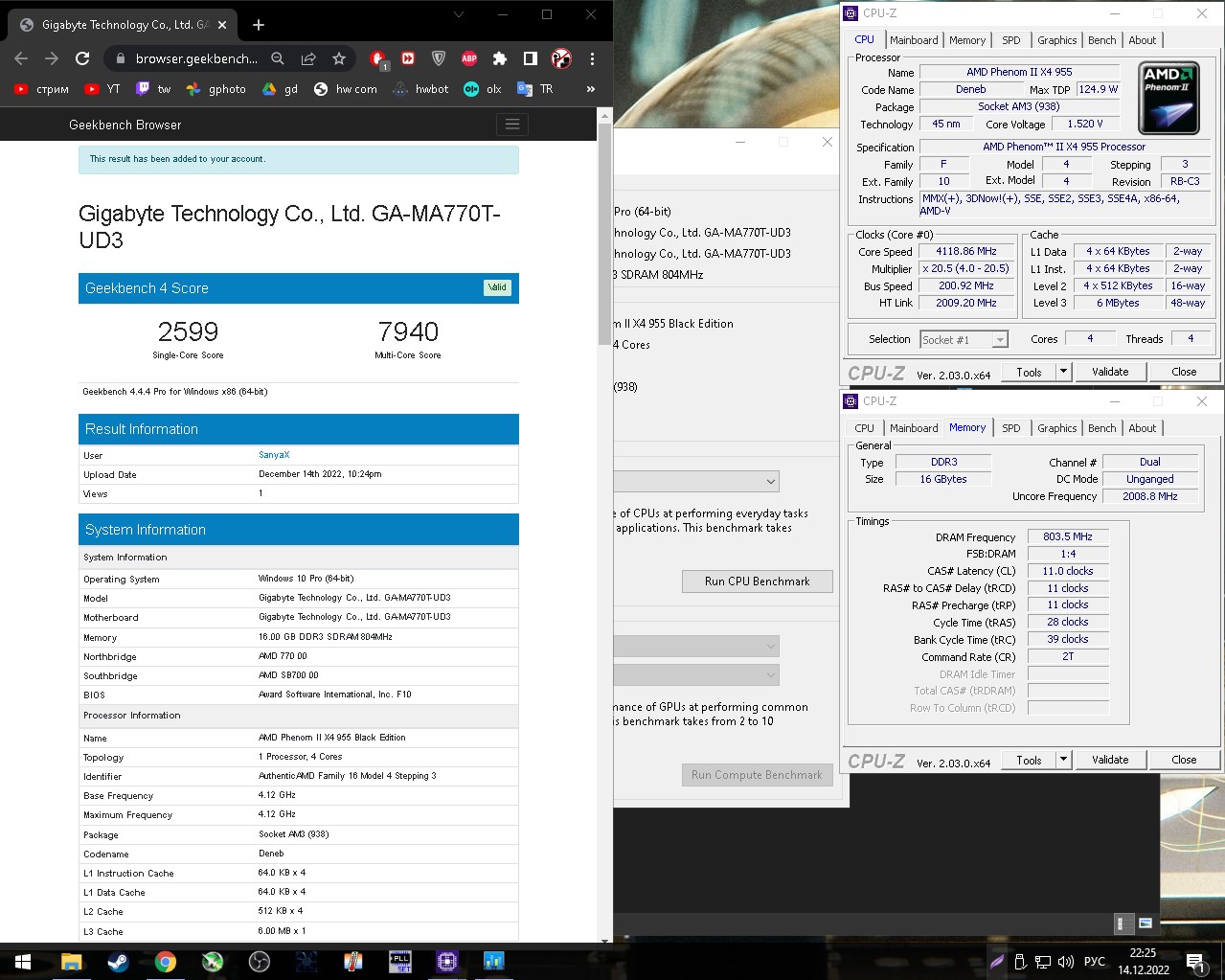The width and height of the screenshot is (1225, 980).
Task: Open the AdBlock Plus ABP extension
Action: coord(469,58)
